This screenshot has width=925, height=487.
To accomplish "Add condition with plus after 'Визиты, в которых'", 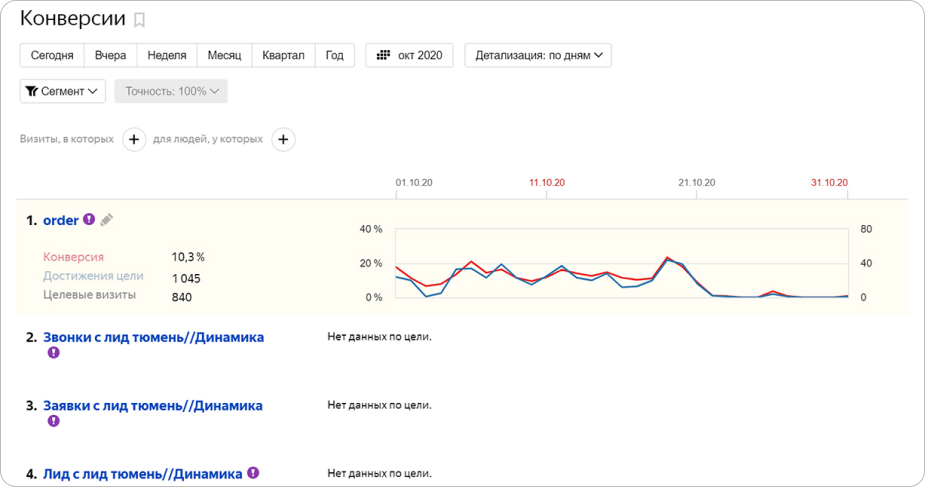I will click(x=134, y=140).
